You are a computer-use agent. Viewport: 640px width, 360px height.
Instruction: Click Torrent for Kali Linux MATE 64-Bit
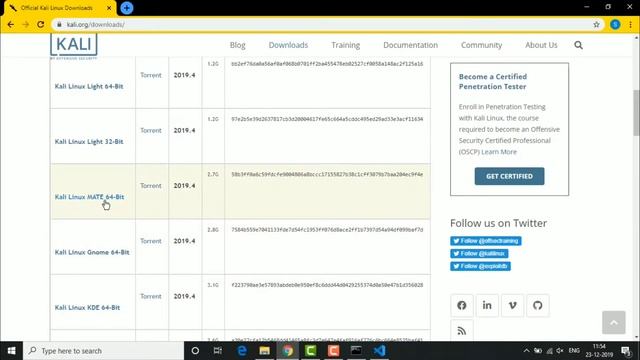(151, 186)
